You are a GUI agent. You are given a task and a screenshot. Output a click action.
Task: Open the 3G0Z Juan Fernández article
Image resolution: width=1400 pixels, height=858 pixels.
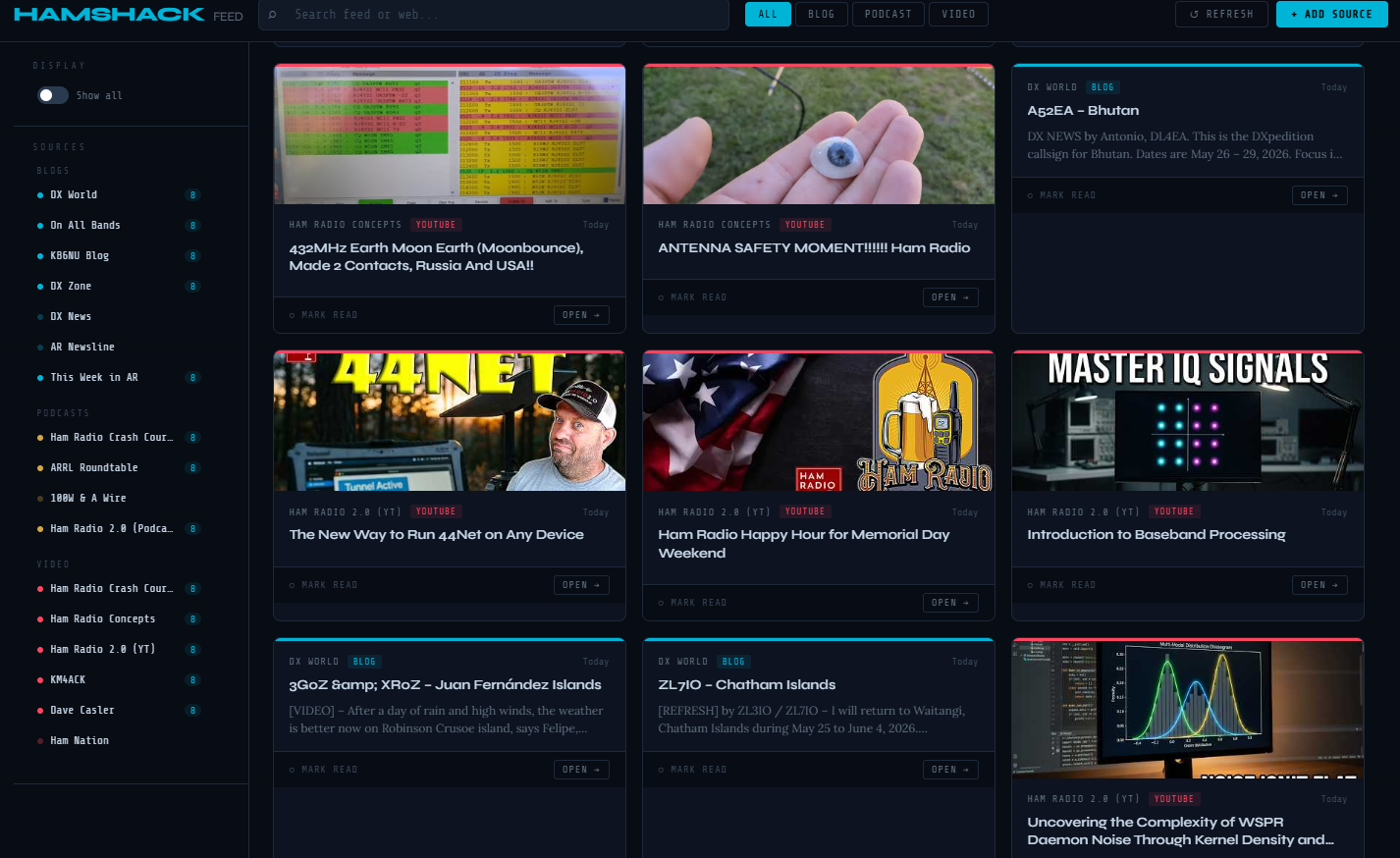coord(581,770)
